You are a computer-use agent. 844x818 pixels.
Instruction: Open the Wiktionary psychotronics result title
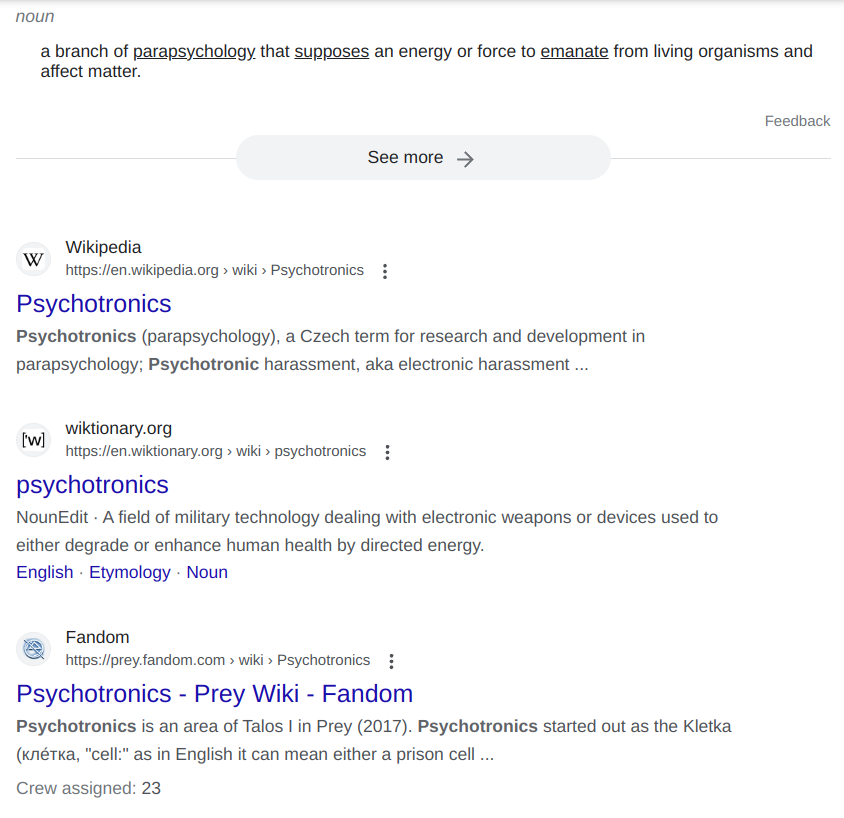coord(92,485)
